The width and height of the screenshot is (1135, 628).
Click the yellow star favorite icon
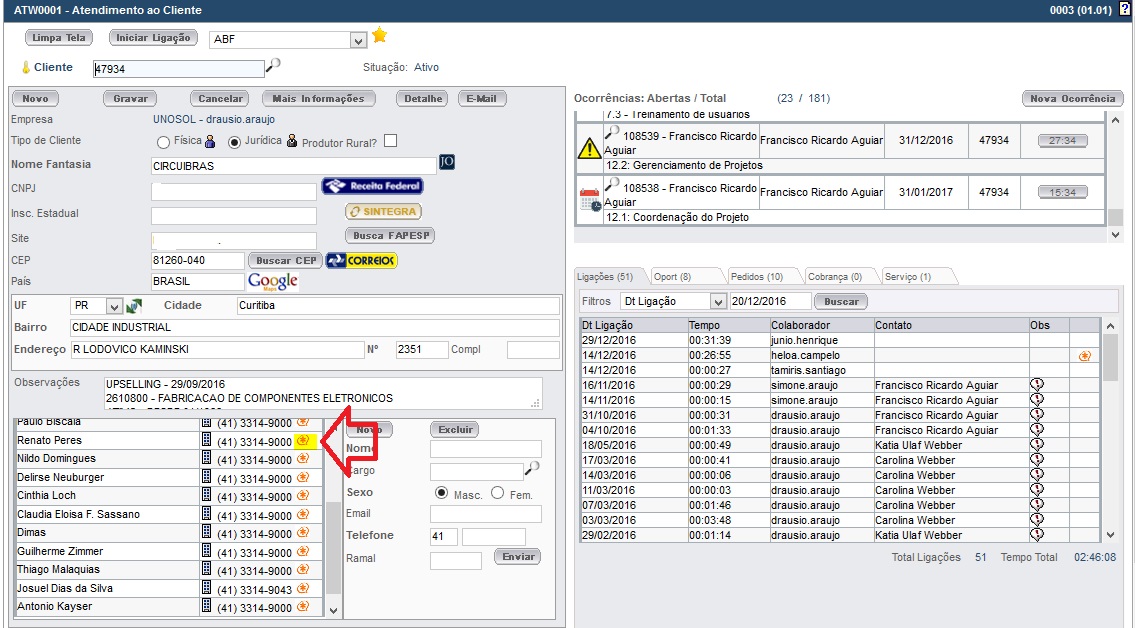click(x=378, y=38)
